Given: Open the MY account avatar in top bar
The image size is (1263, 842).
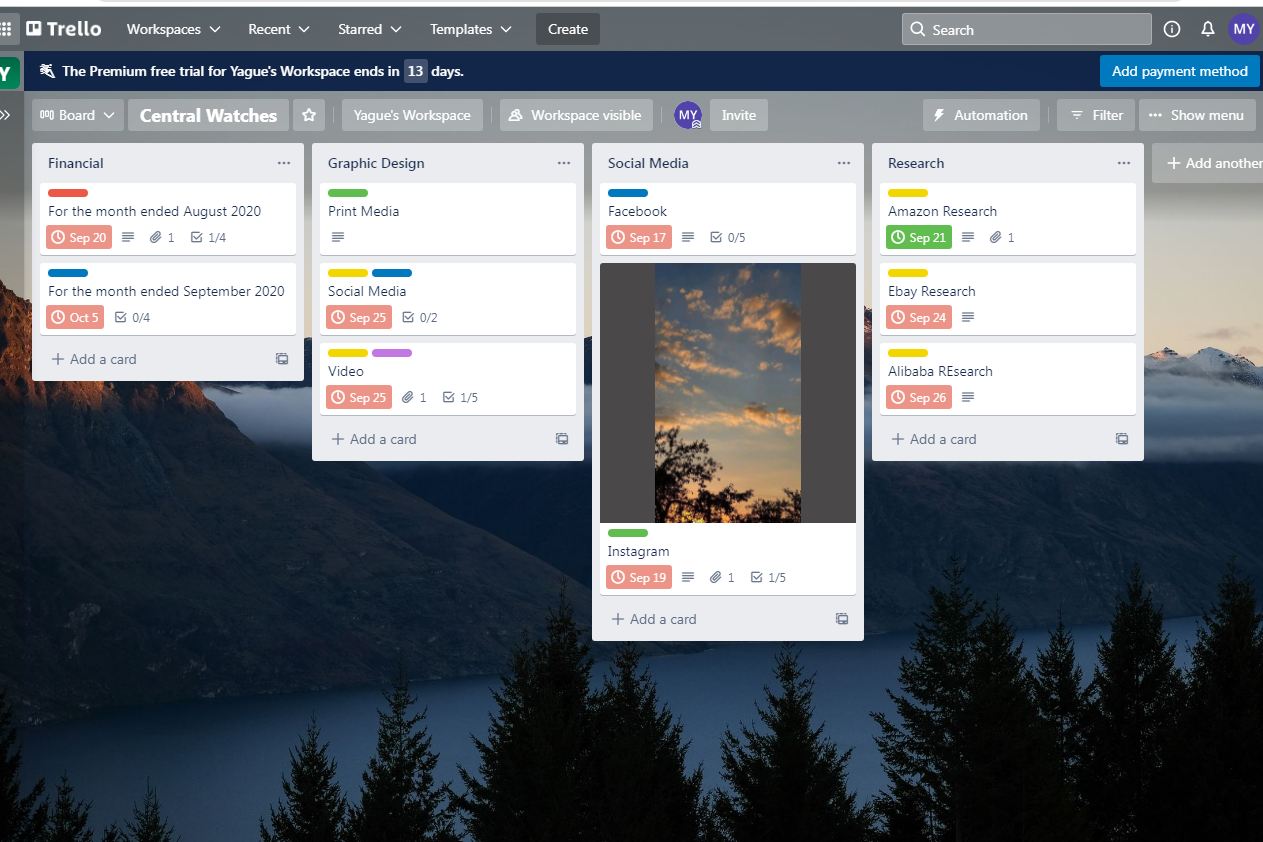Looking at the screenshot, I should click(1244, 29).
